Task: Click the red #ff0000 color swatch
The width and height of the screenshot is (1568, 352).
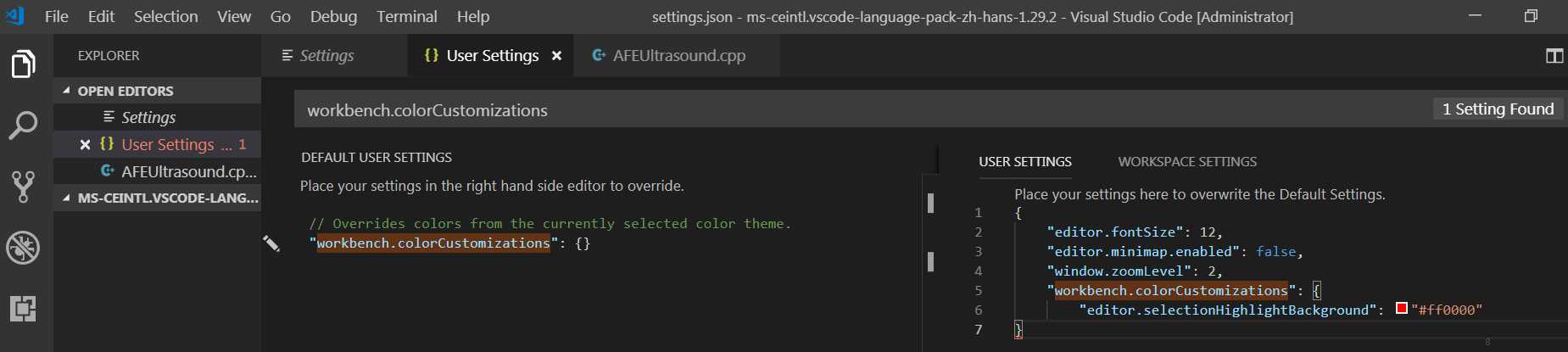Action: tap(1401, 309)
